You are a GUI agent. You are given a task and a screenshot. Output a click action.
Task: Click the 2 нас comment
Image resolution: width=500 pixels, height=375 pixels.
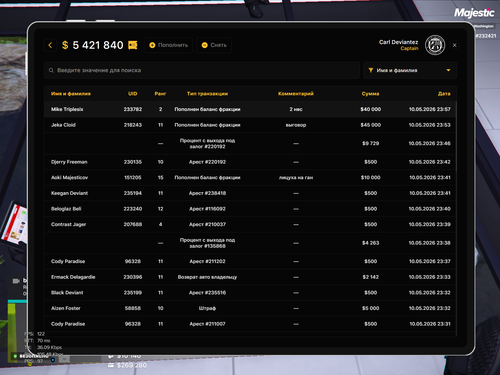tap(296, 109)
